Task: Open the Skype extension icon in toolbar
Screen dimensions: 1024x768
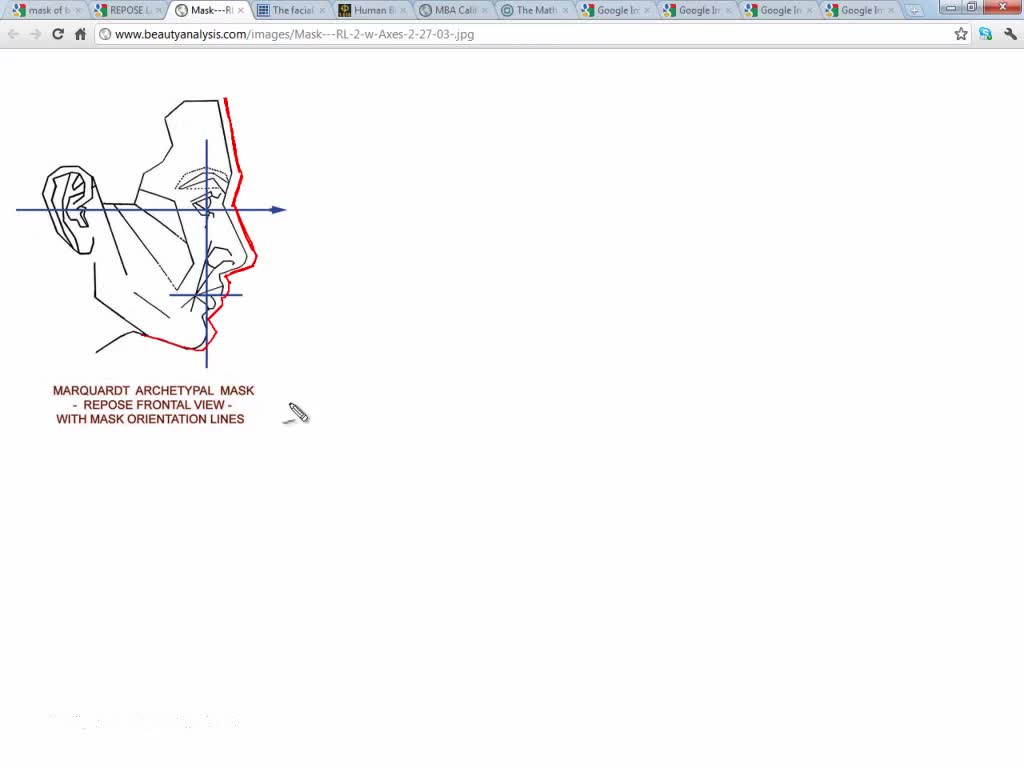Action: click(x=985, y=34)
